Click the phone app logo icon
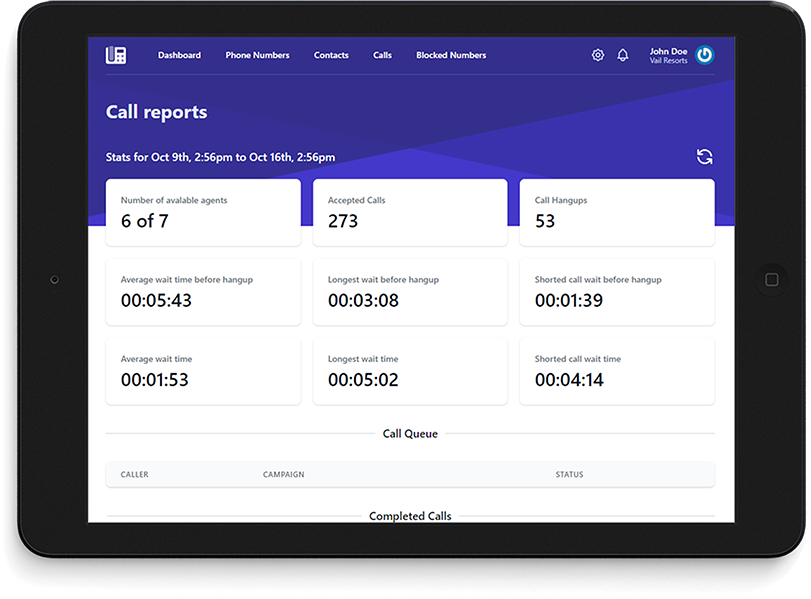This screenshot has height=599, width=811. [x=116, y=55]
